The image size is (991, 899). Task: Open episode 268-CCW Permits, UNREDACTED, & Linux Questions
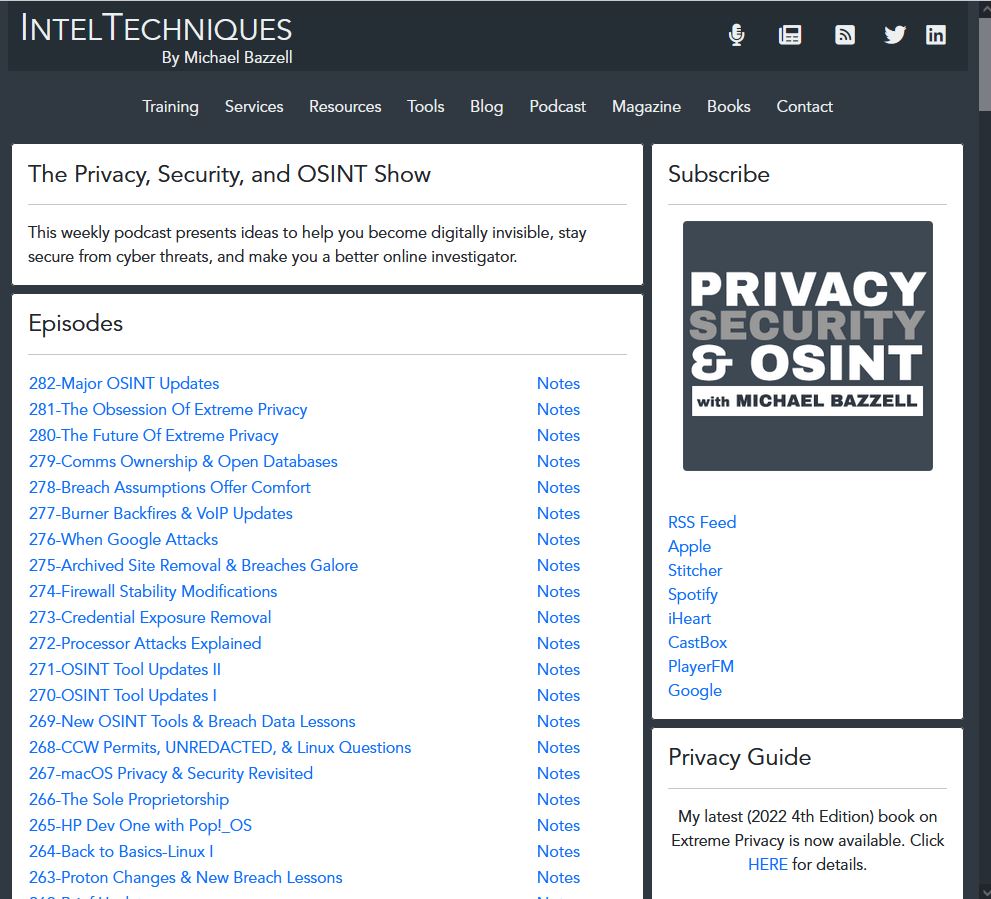point(220,747)
